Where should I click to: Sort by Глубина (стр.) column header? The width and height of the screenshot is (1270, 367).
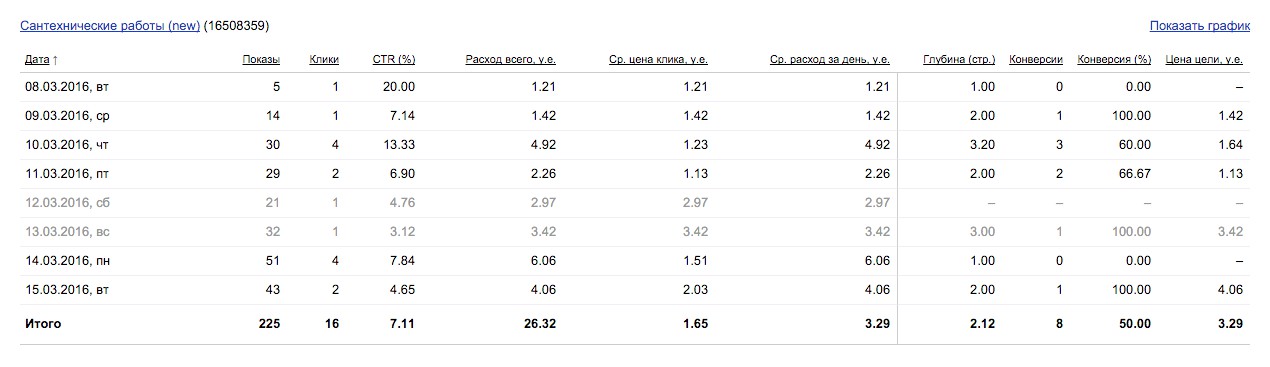pyautogui.click(x=958, y=60)
